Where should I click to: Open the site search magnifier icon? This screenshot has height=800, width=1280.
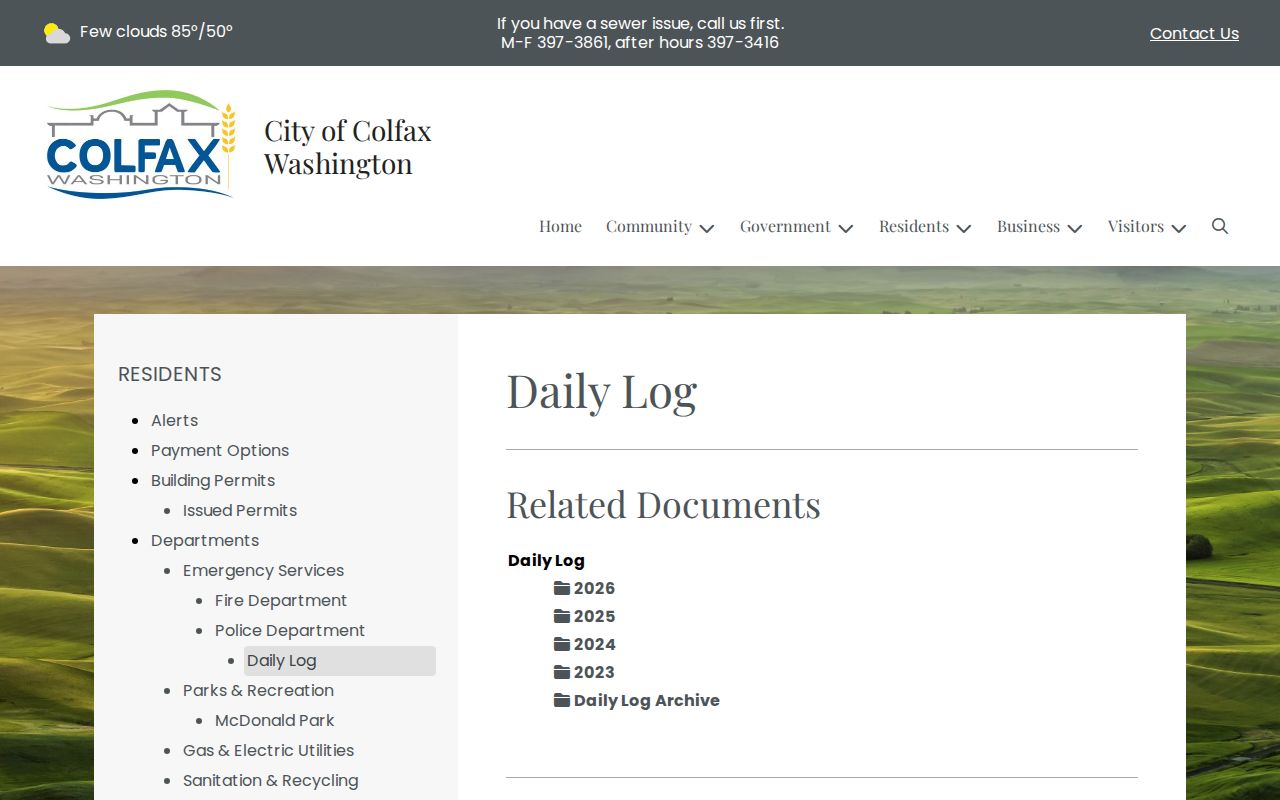(1219, 226)
